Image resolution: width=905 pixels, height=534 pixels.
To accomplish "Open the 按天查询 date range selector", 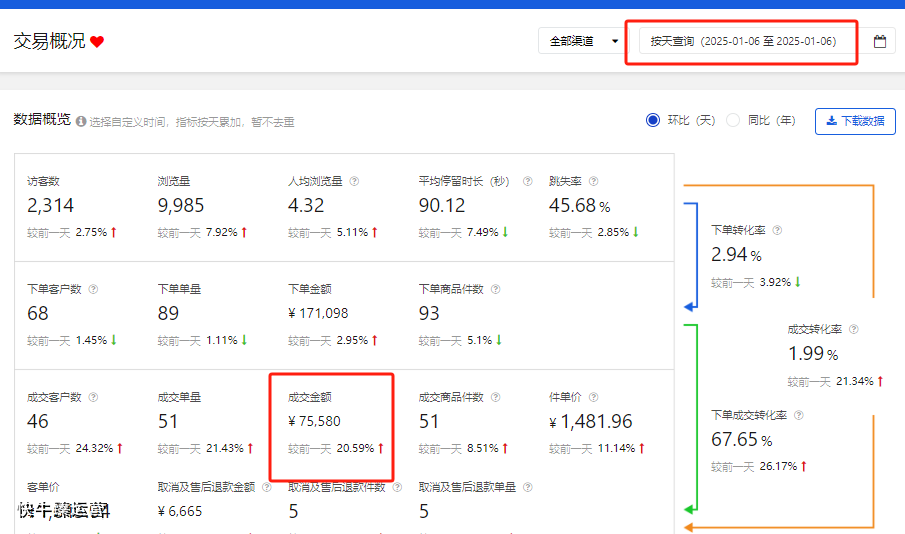I will [x=743, y=42].
